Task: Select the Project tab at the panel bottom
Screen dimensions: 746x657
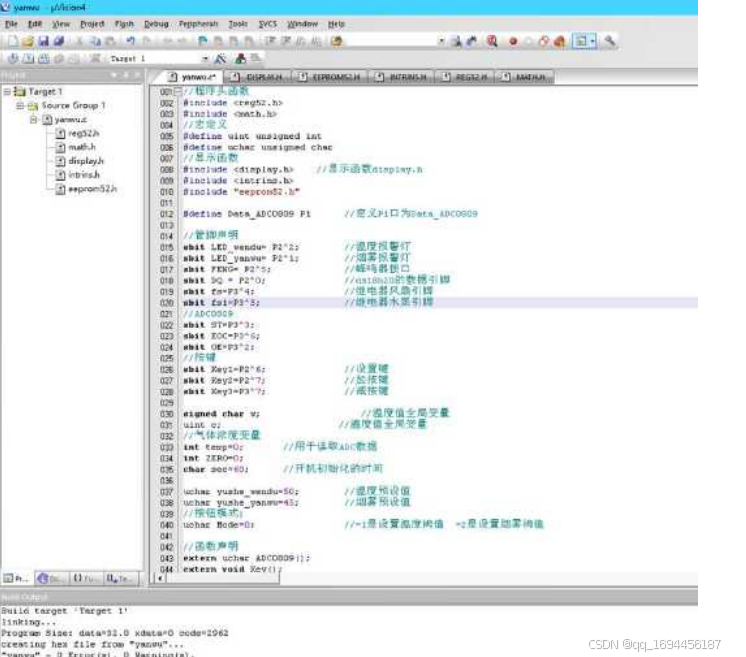Action: coord(17,578)
